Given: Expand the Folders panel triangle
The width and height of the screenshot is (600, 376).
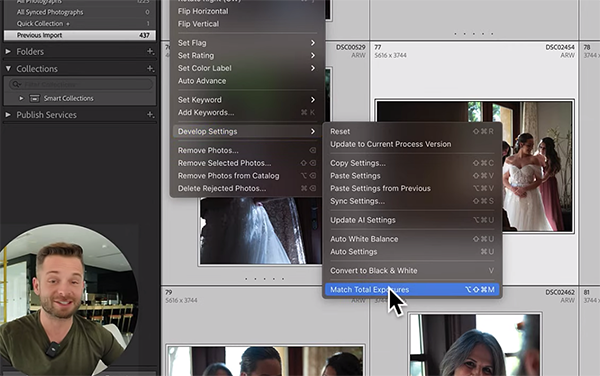Looking at the screenshot, I should pos(8,51).
